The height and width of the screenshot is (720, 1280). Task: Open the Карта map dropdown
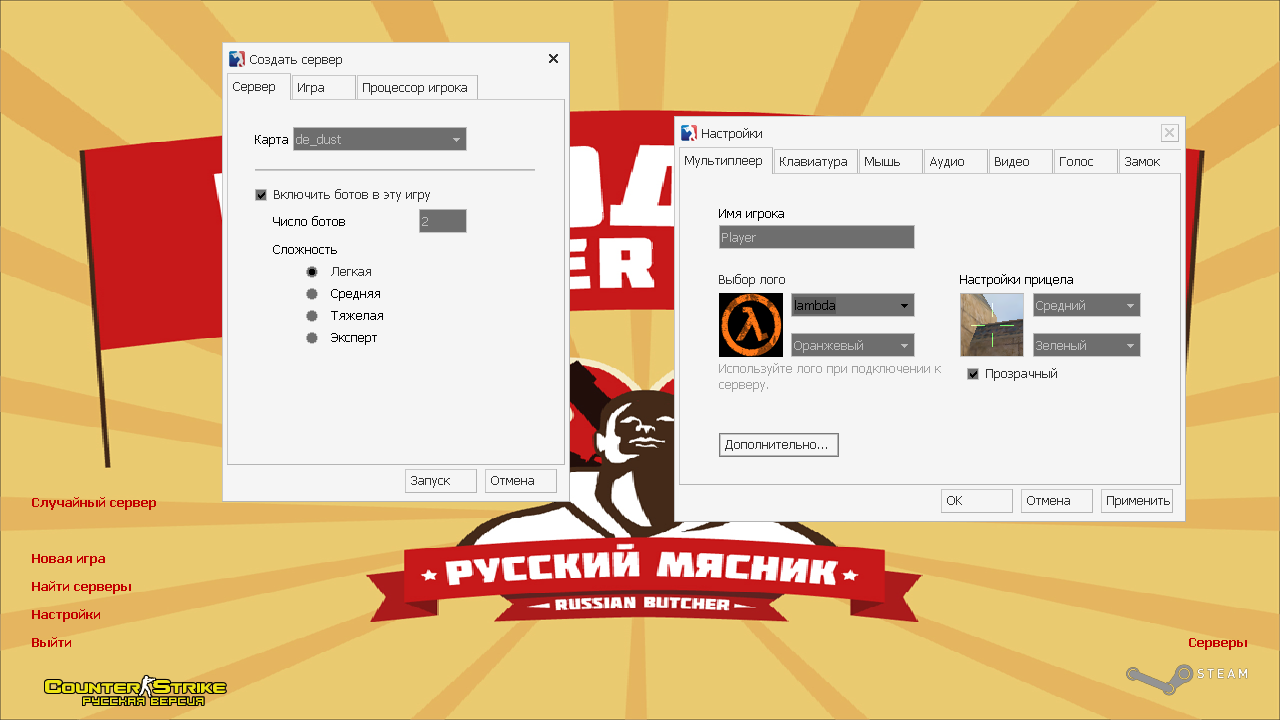coord(379,139)
